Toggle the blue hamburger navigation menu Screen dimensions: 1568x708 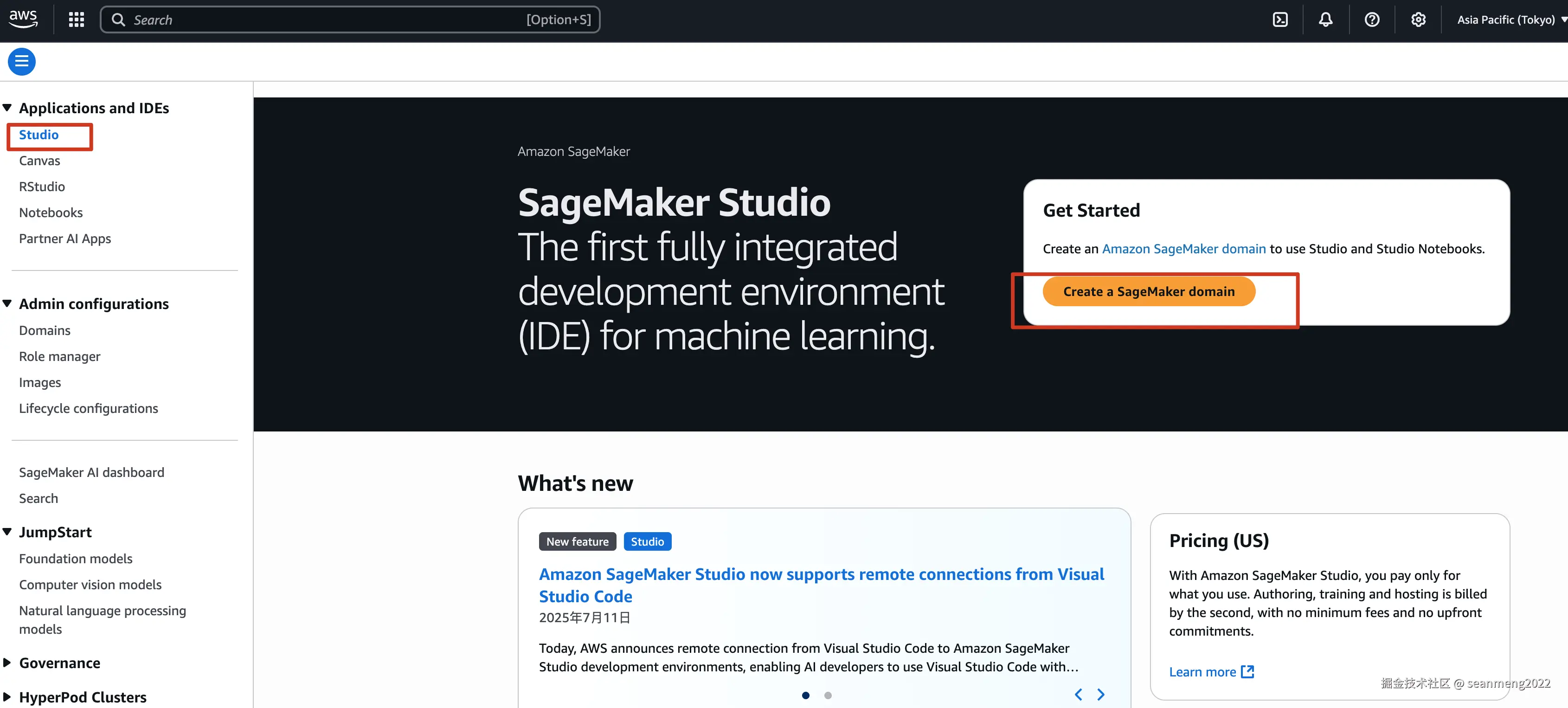tap(22, 62)
